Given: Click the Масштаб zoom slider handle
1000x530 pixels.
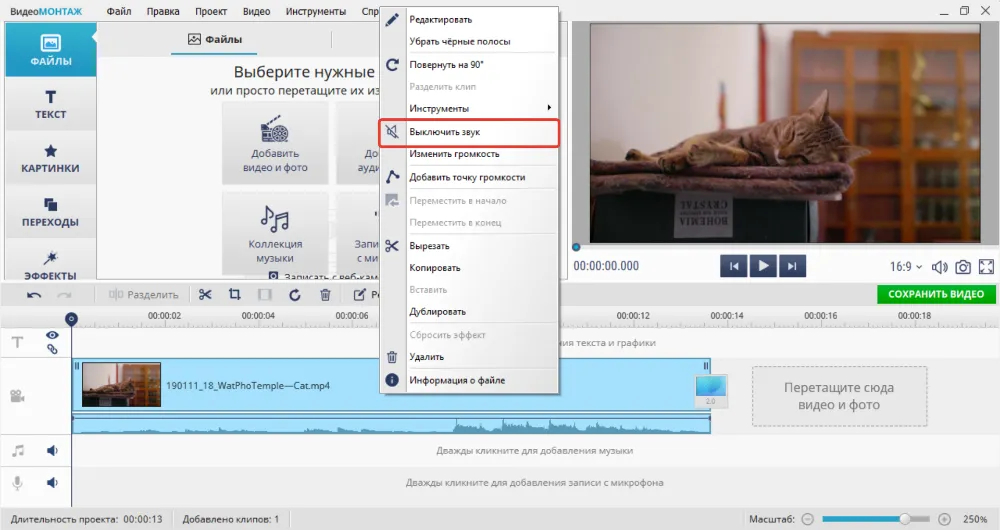Looking at the screenshot, I should 904,519.
